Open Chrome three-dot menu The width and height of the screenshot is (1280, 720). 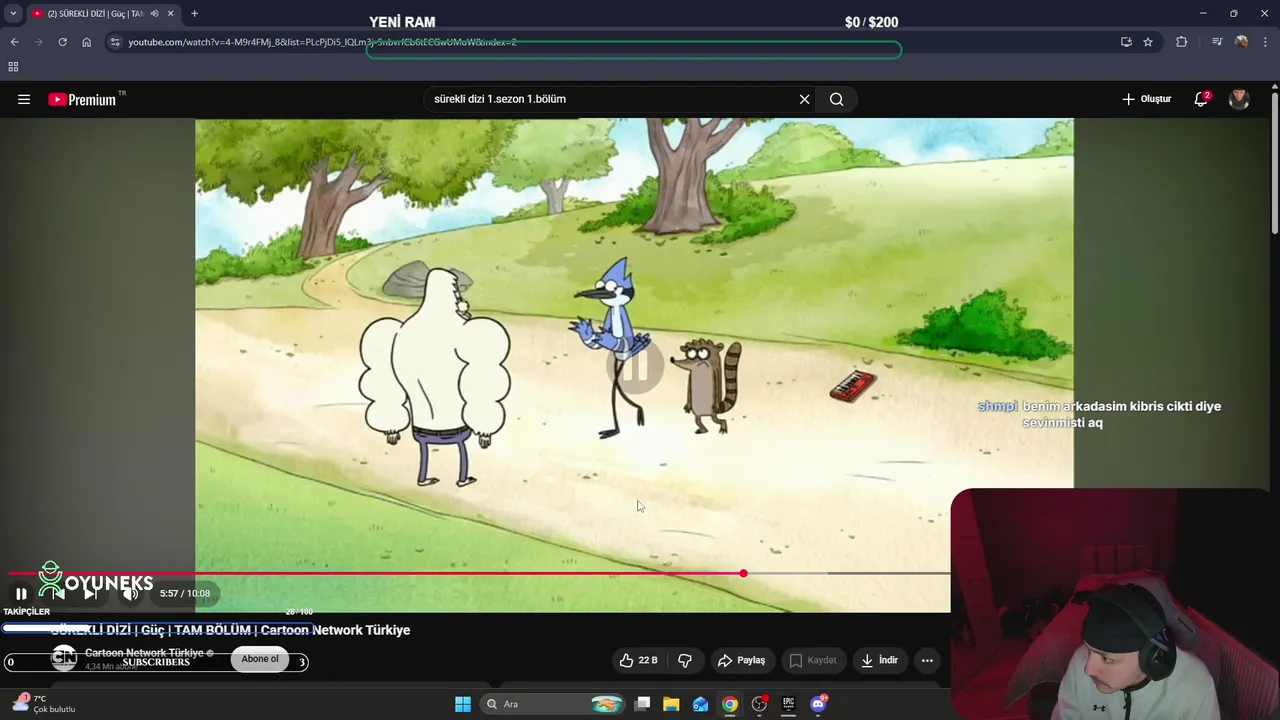coord(1266,42)
